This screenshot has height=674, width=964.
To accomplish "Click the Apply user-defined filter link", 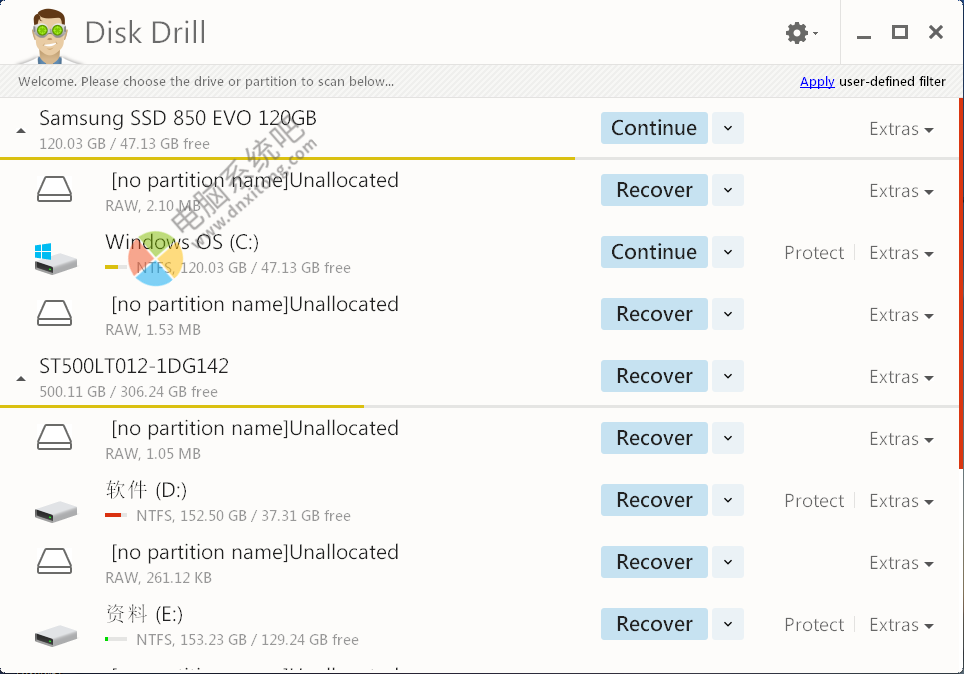I will [x=817, y=81].
